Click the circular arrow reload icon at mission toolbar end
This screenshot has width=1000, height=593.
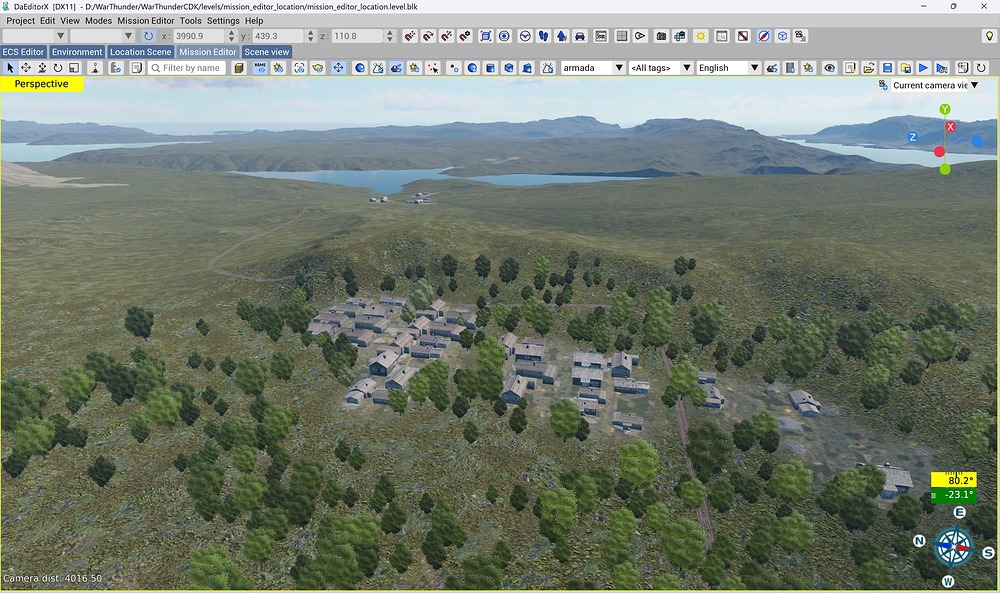pyautogui.click(x=981, y=68)
